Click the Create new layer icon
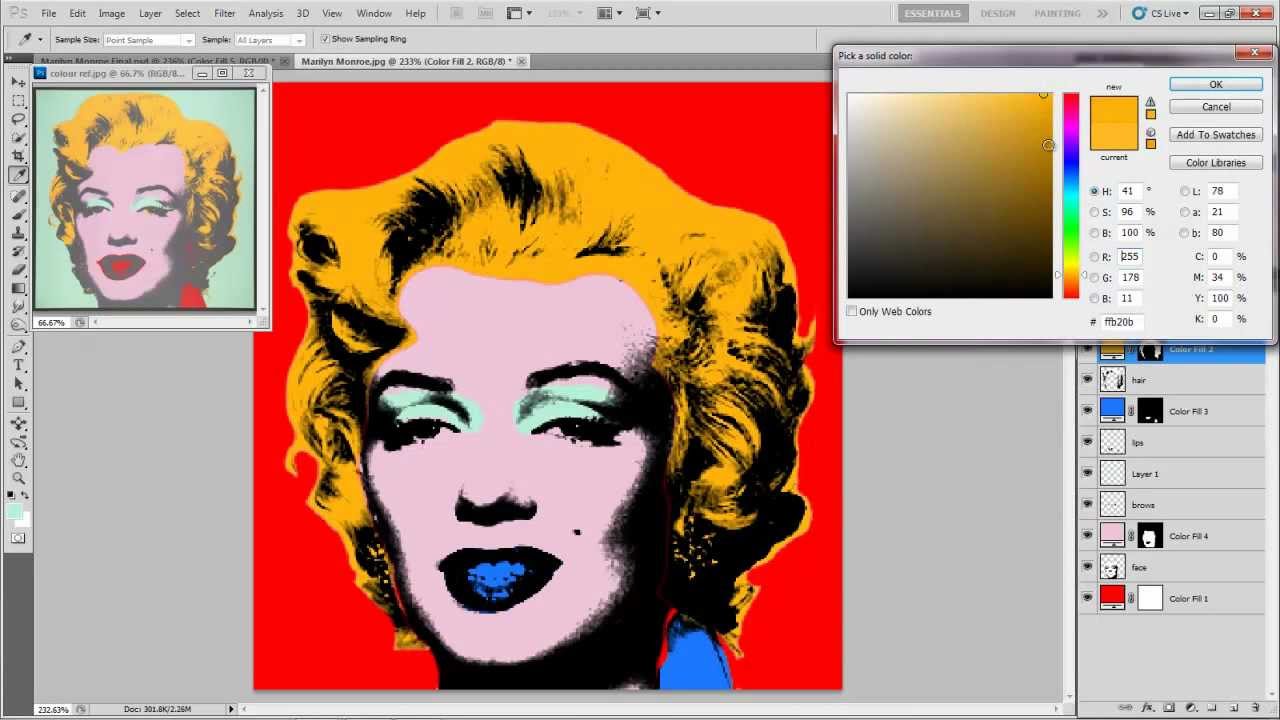Screen dimensions: 1280x720 [1234, 707]
